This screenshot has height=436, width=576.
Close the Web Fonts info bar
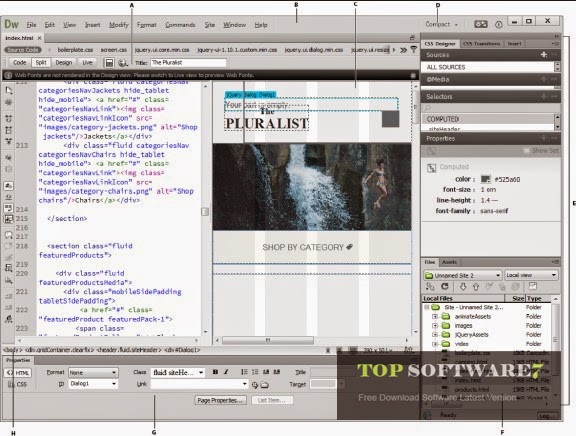click(x=413, y=75)
